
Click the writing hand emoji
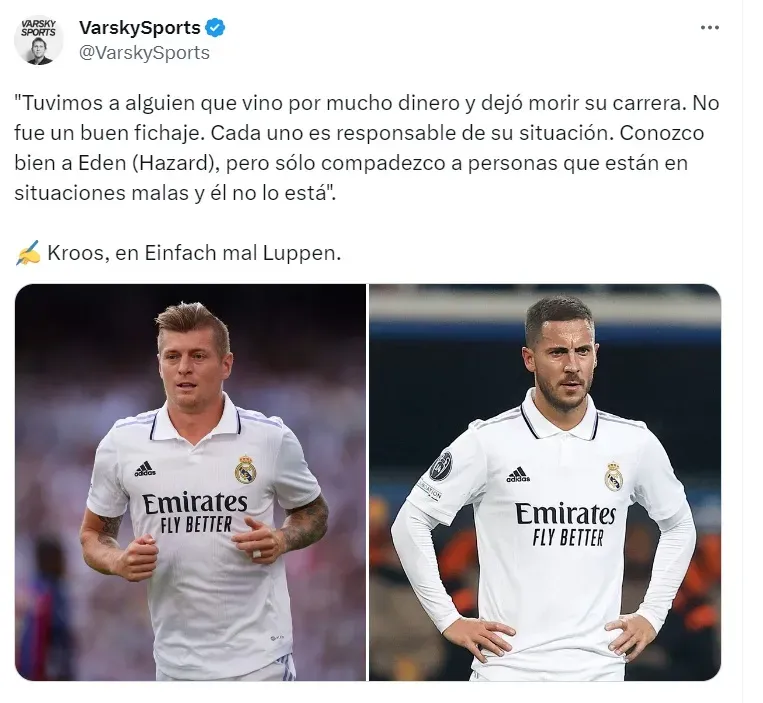point(28,253)
